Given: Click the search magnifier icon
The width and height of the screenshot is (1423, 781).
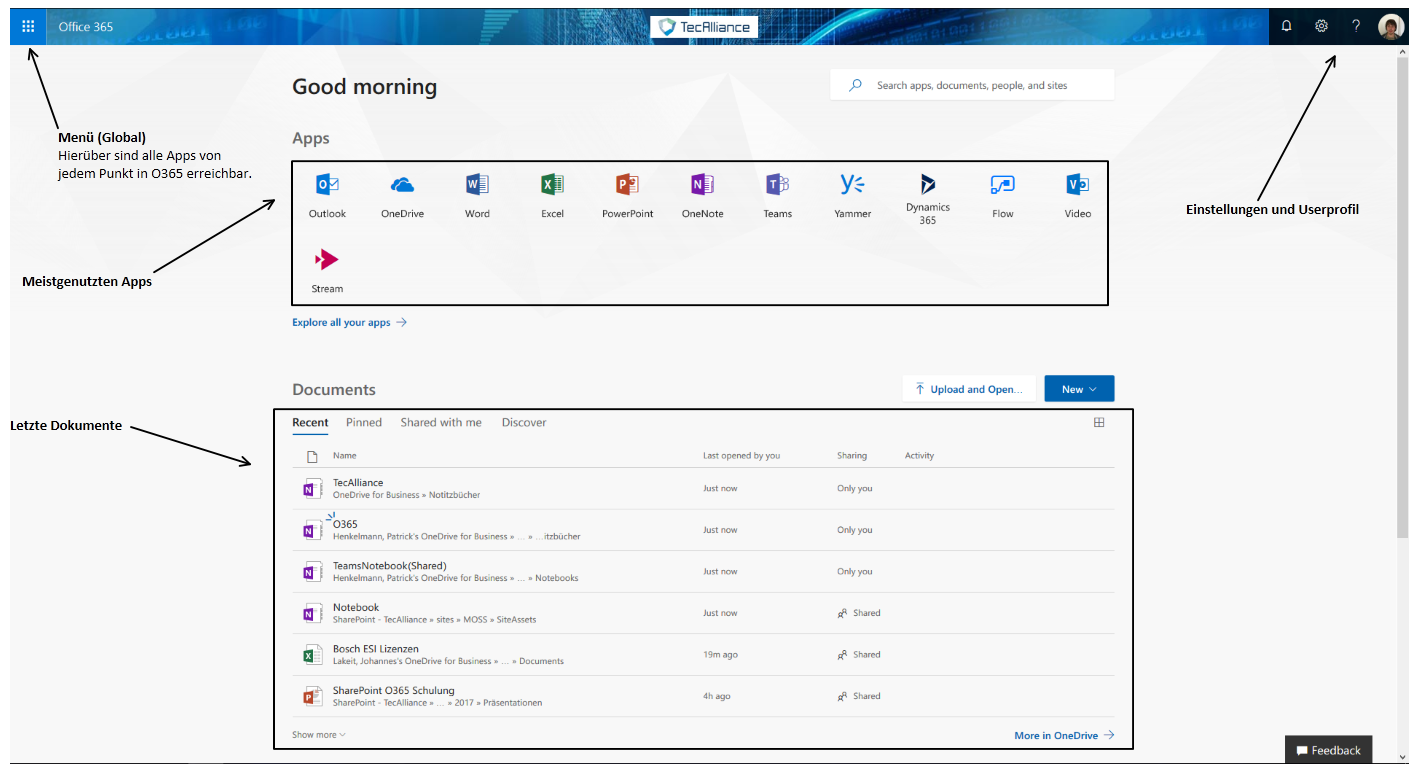Looking at the screenshot, I should tap(855, 85).
